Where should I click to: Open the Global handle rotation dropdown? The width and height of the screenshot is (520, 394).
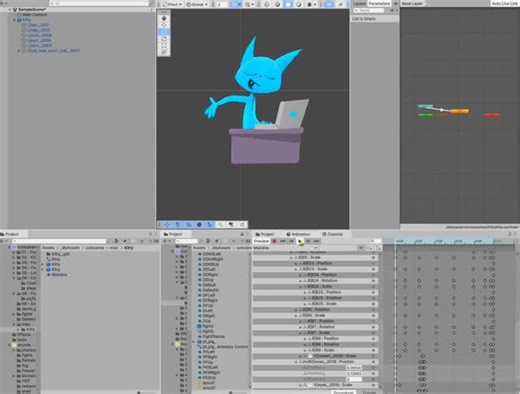click(x=197, y=4)
